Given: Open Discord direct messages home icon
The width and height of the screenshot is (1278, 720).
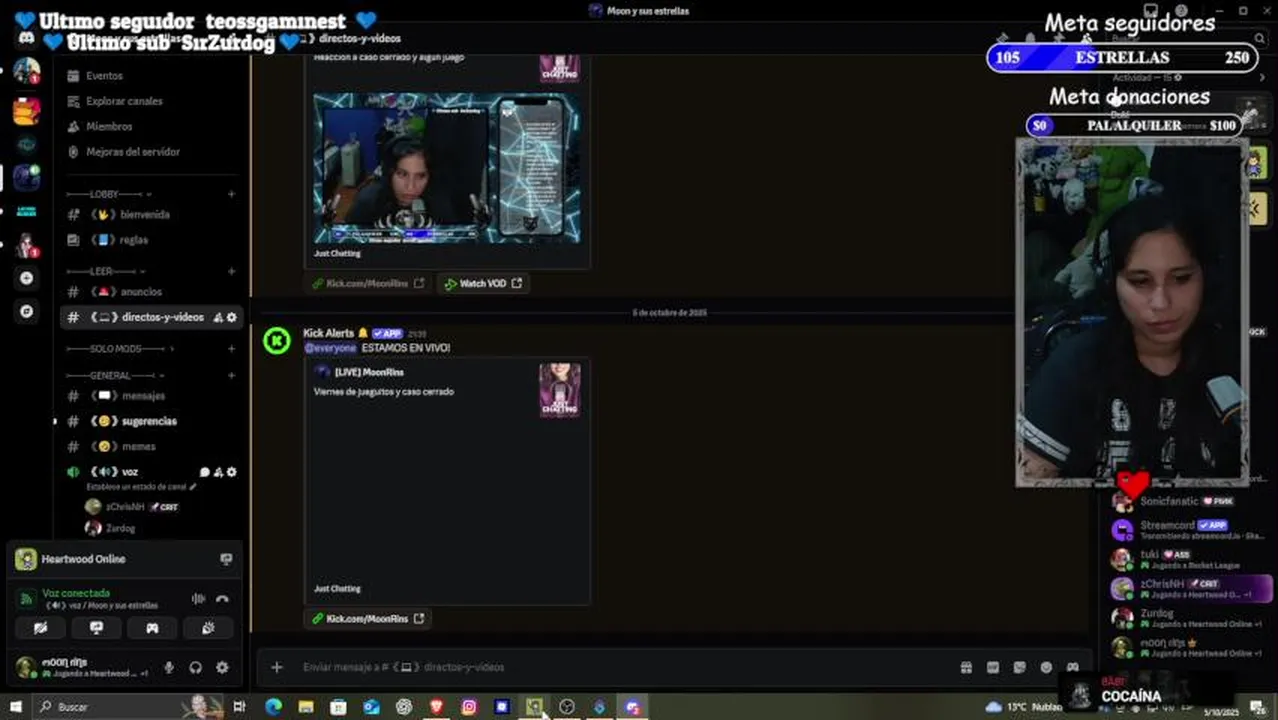Looking at the screenshot, I should [27, 38].
